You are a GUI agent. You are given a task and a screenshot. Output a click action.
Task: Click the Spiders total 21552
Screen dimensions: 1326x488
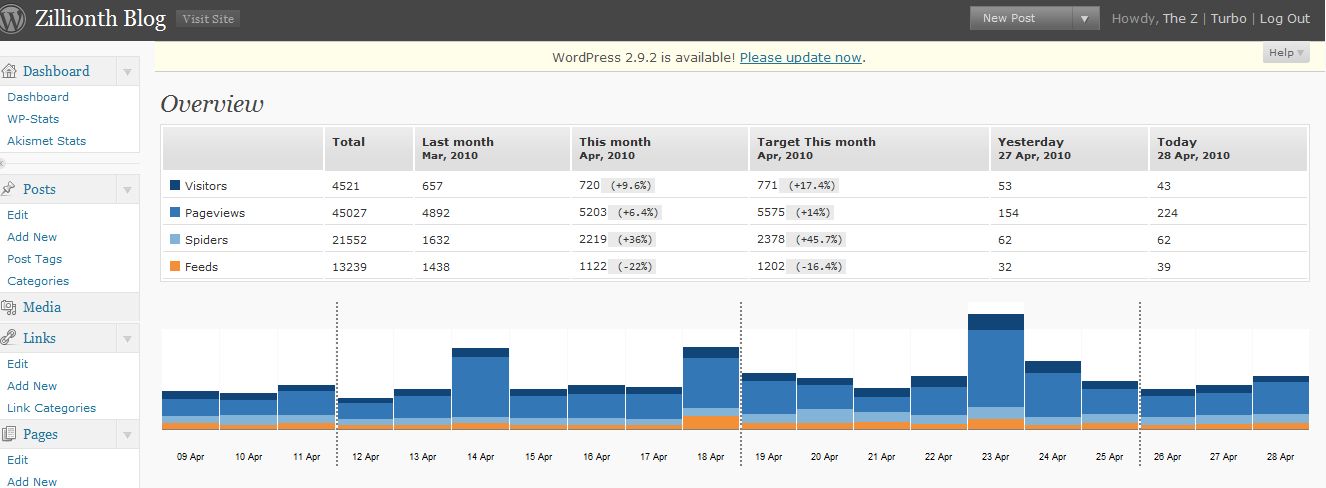click(x=349, y=240)
